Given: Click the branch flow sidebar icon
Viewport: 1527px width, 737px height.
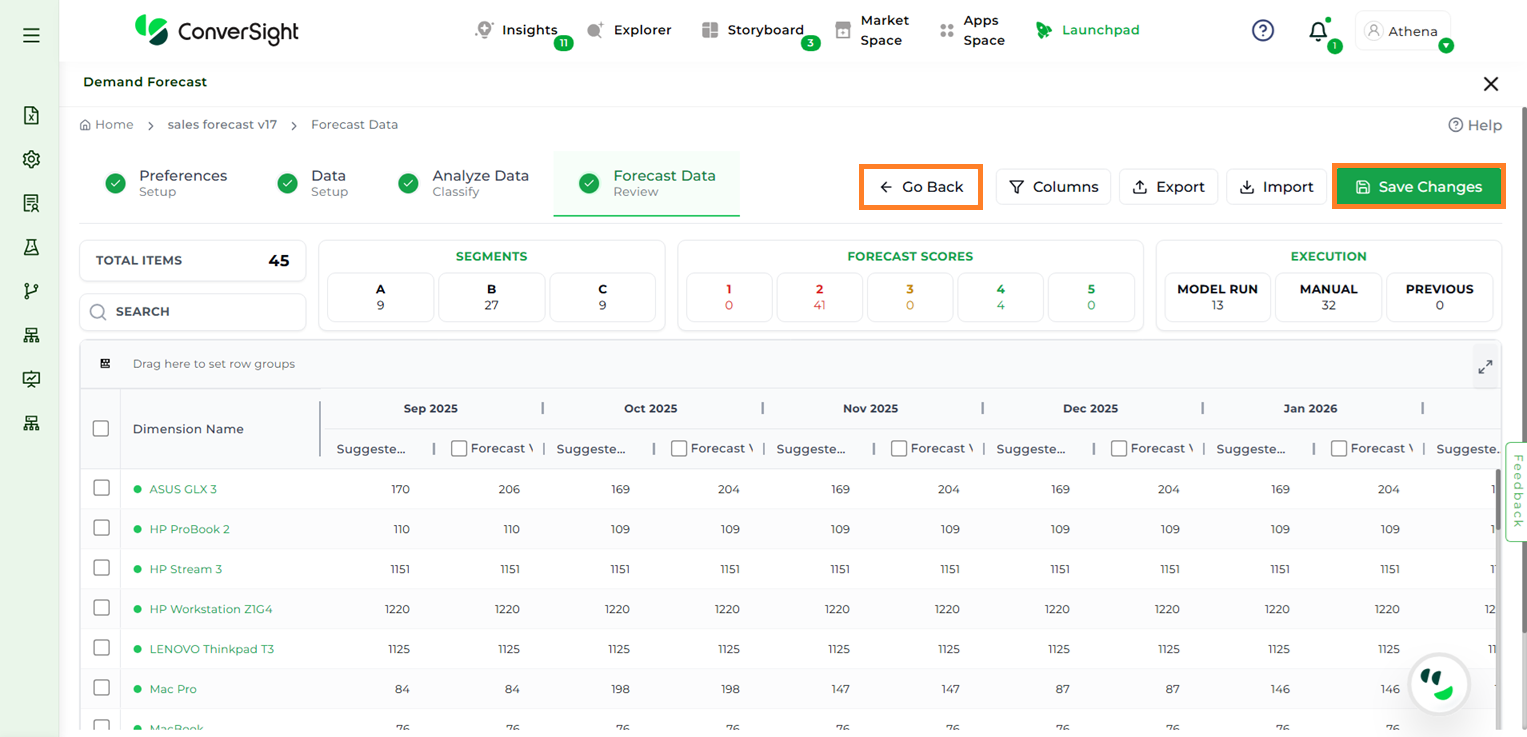Looking at the screenshot, I should pyautogui.click(x=31, y=291).
